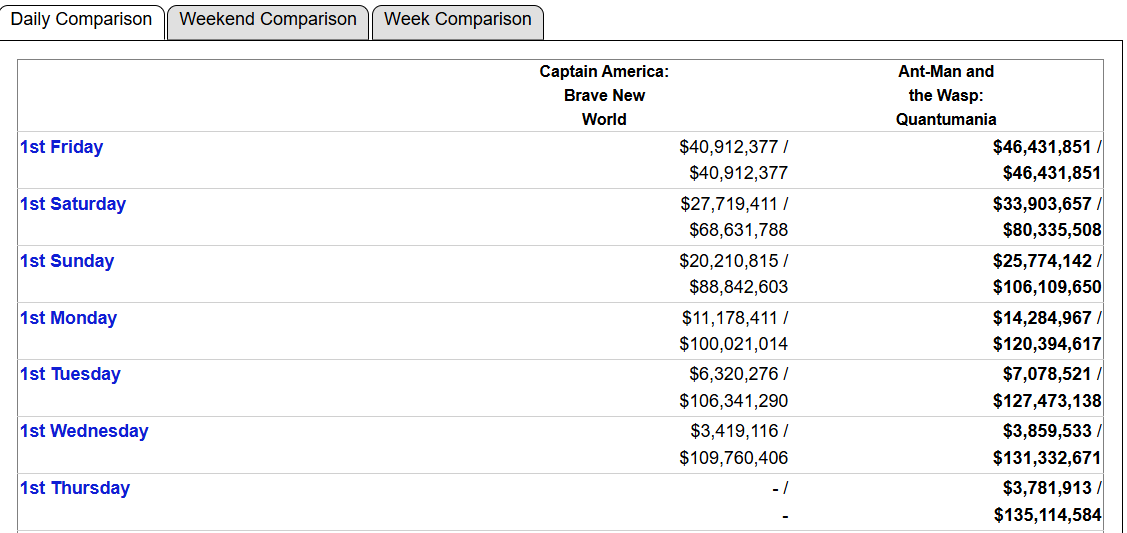Select the $100,021,014 cumulative total
The height and width of the screenshot is (533, 1127).
[734, 343]
